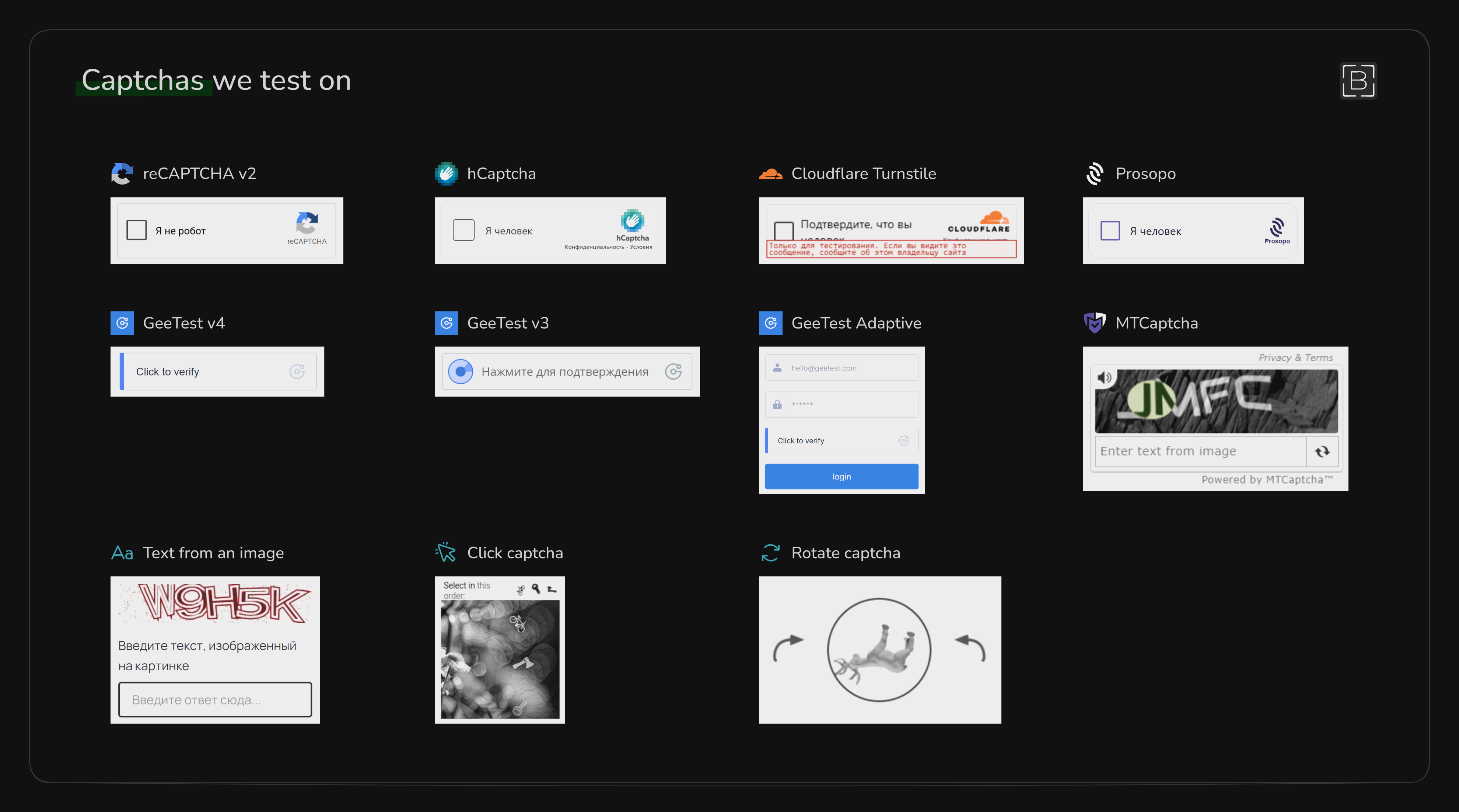Image resolution: width=1459 pixels, height=812 pixels.
Task: Click the GeeTest Adaptive heading icon
Action: [770, 323]
